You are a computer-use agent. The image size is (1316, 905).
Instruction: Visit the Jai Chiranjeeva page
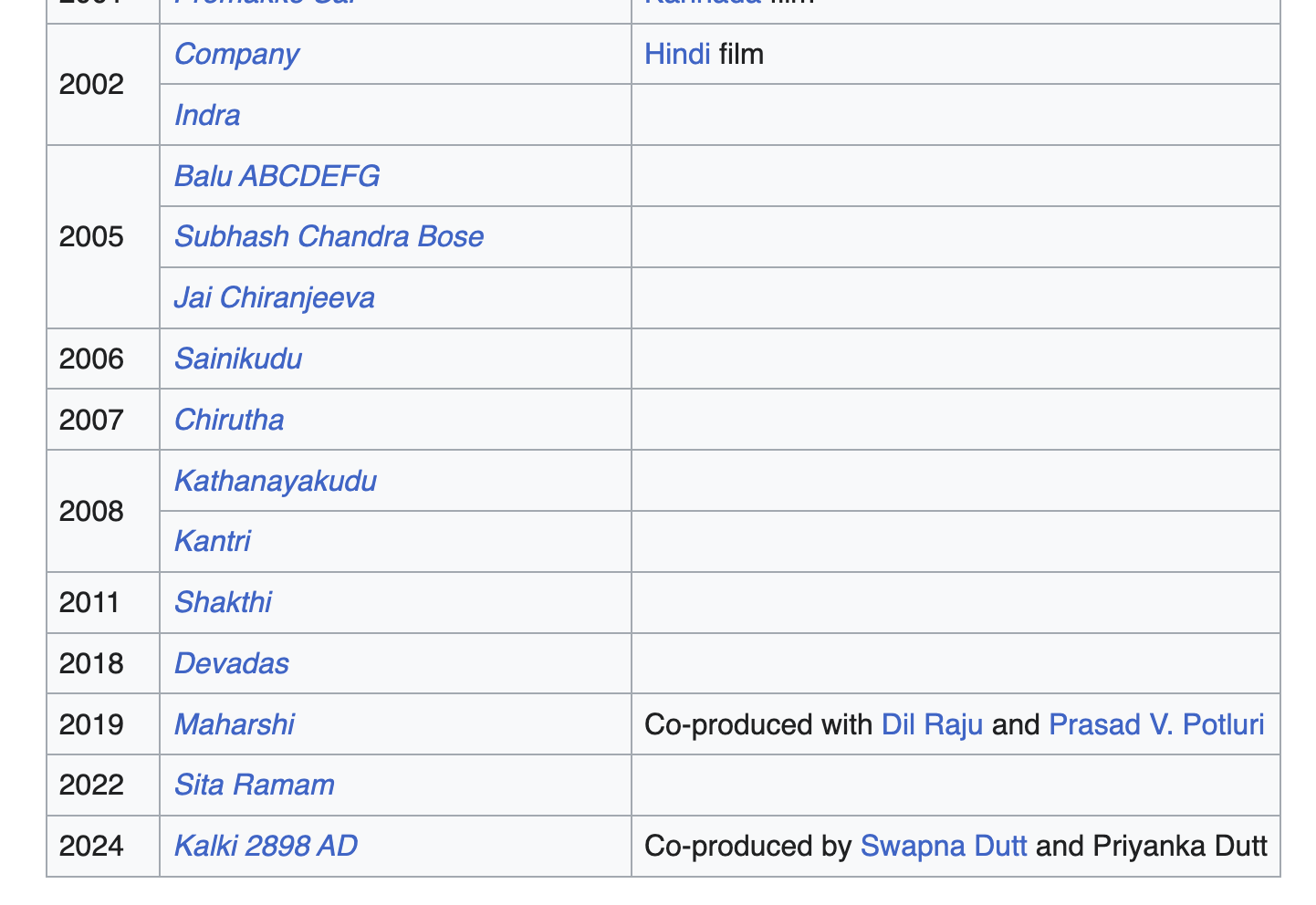[x=274, y=298]
